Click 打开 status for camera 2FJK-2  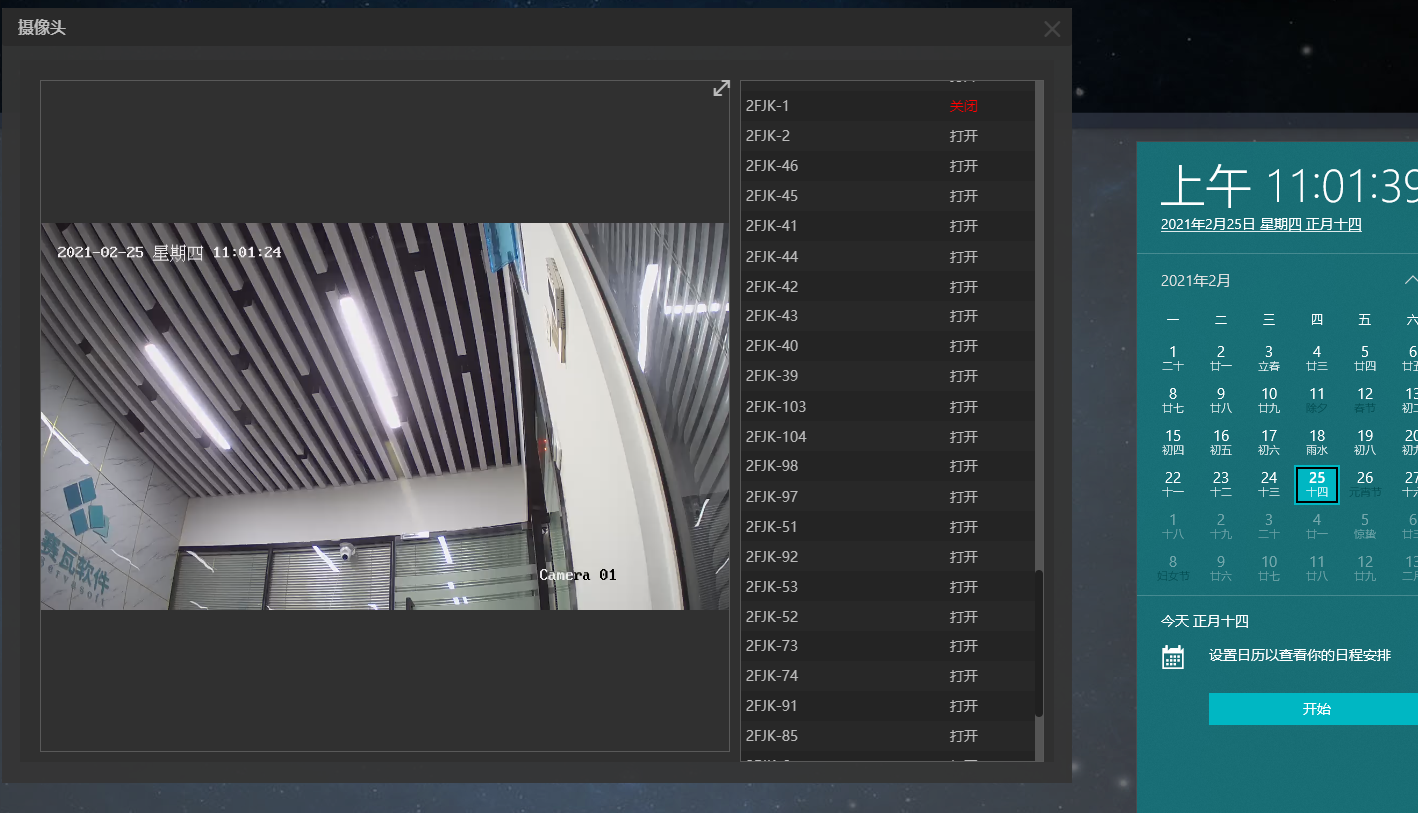pyautogui.click(x=964, y=136)
